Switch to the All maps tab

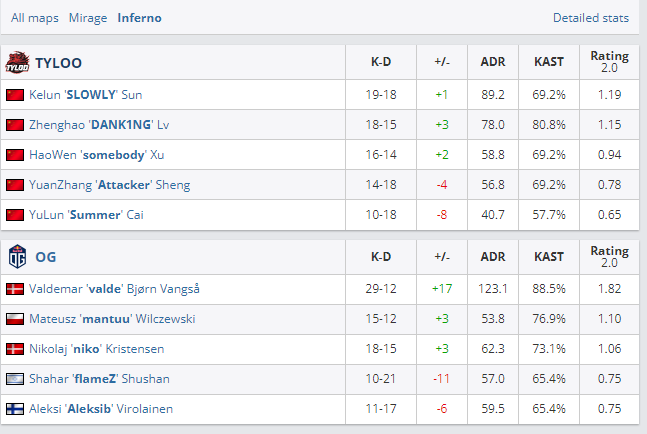click(35, 18)
